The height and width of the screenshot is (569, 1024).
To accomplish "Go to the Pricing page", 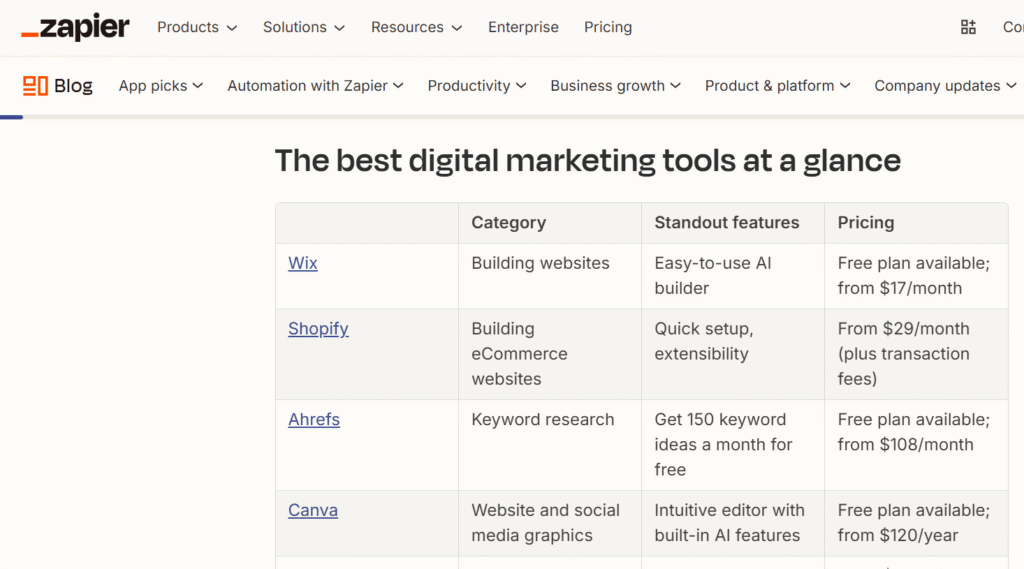I will click(608, 27).
